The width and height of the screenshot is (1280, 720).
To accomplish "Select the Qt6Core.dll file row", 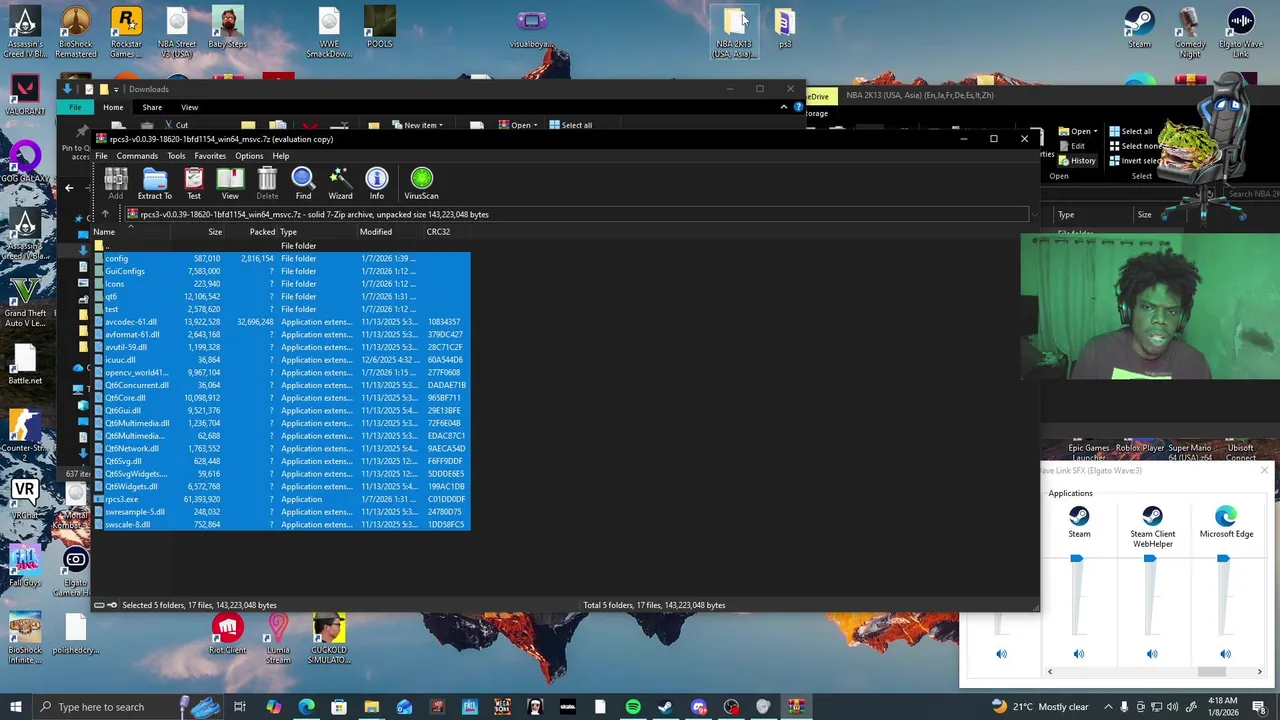I will coord(281,398).
